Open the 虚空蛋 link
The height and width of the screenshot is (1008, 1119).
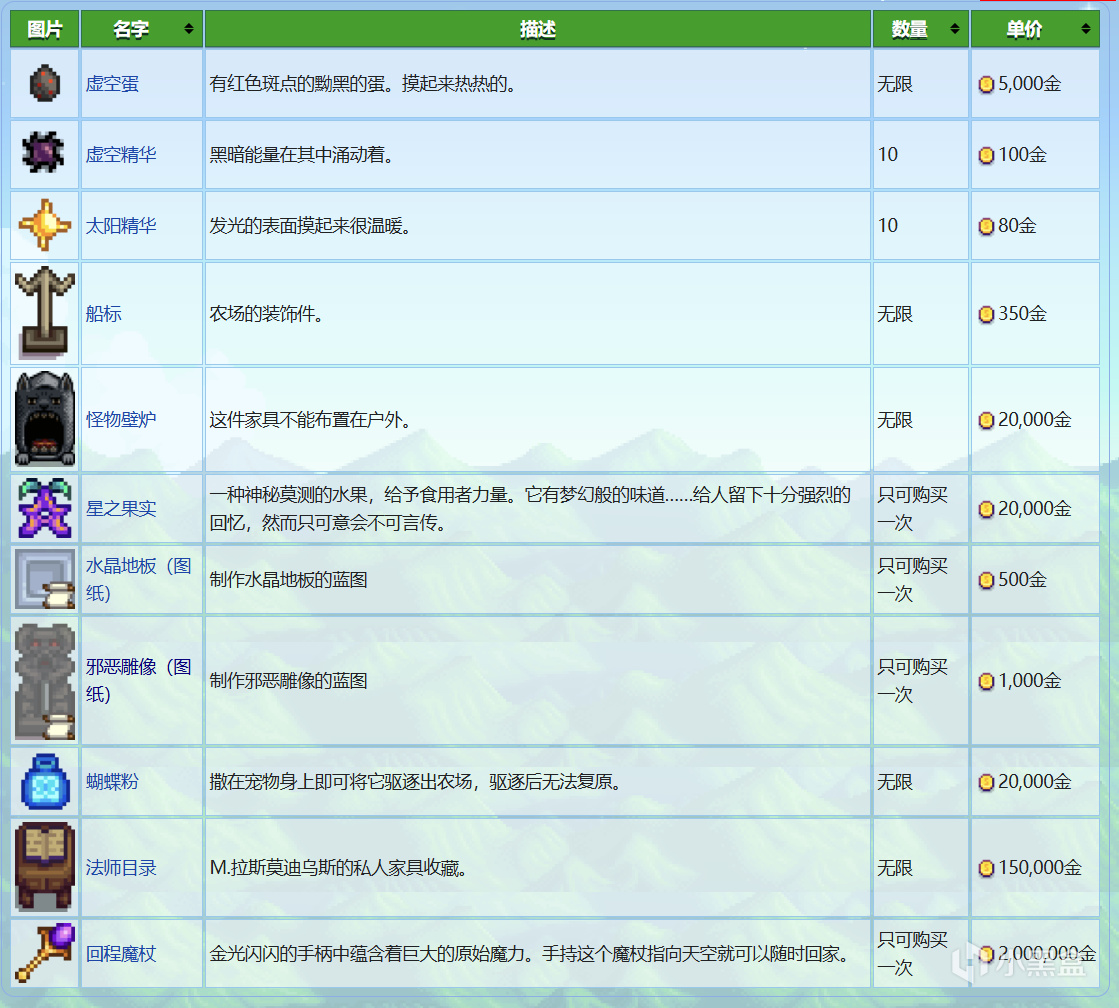point(112,84)
